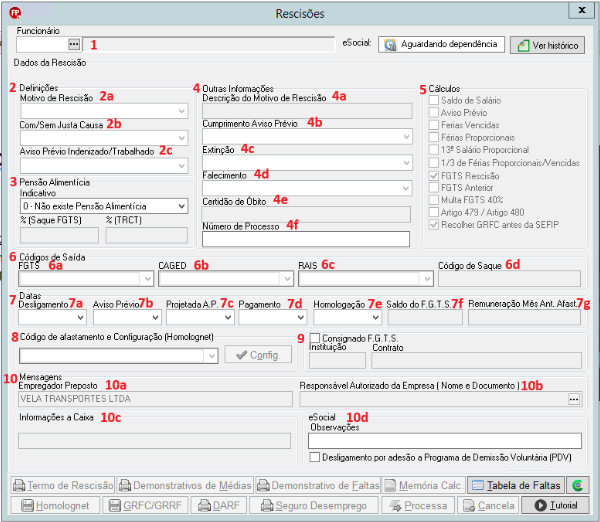Click the Número de Processo field
This screenshot has height=522, width=600.
click(x=306, y=239)
